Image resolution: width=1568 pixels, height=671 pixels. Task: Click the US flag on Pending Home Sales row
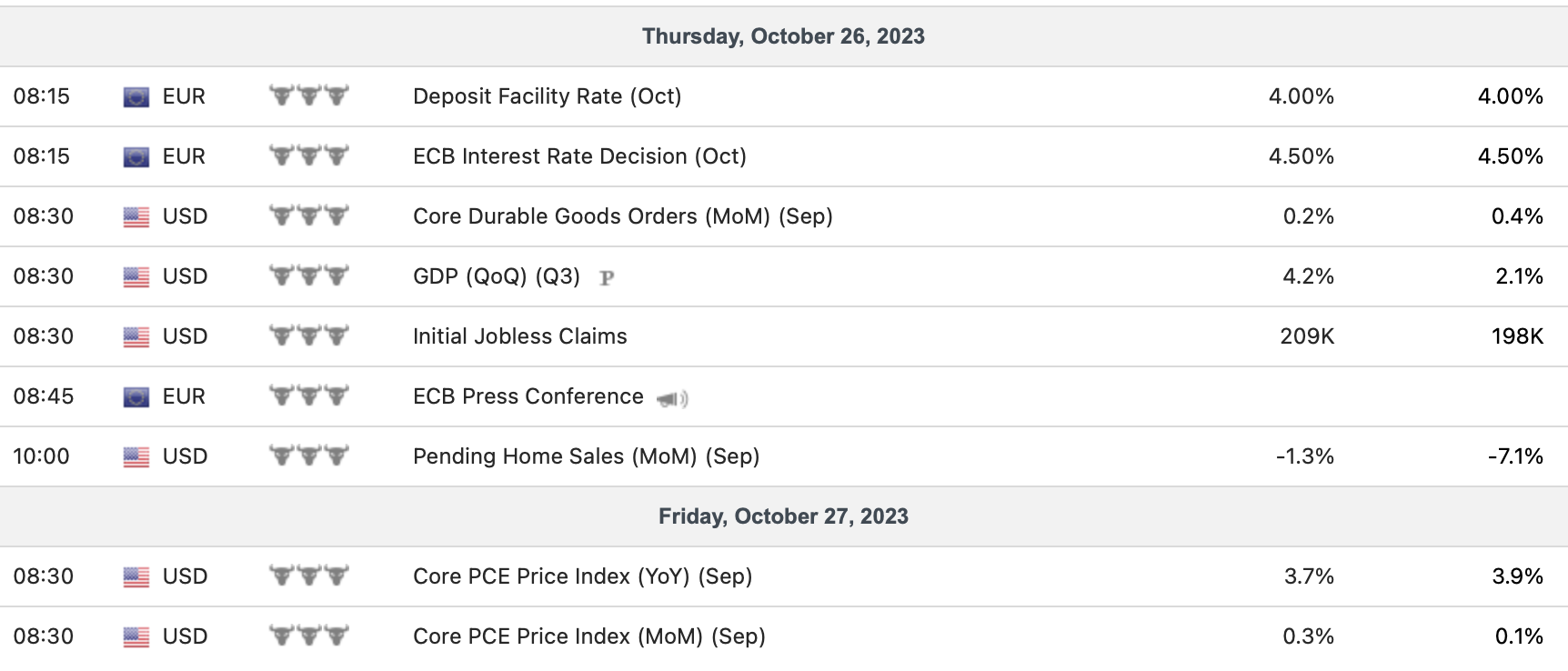[136, 456]
